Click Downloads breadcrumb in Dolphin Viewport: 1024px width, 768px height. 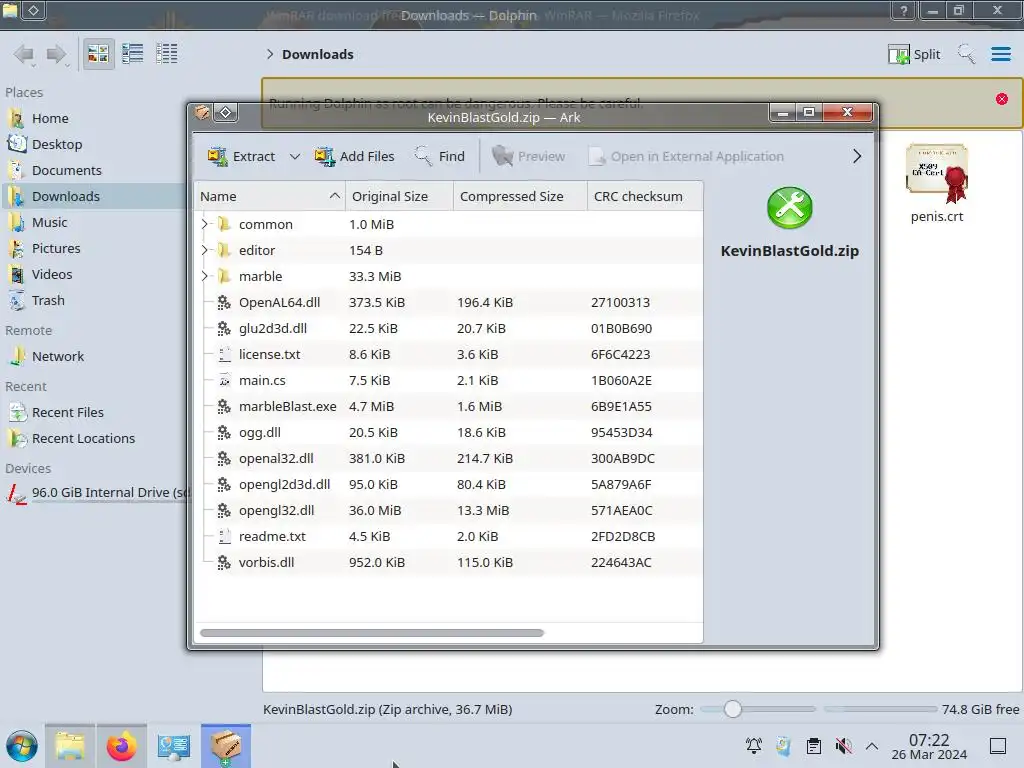pyautogui.click(x=318, y=55)
